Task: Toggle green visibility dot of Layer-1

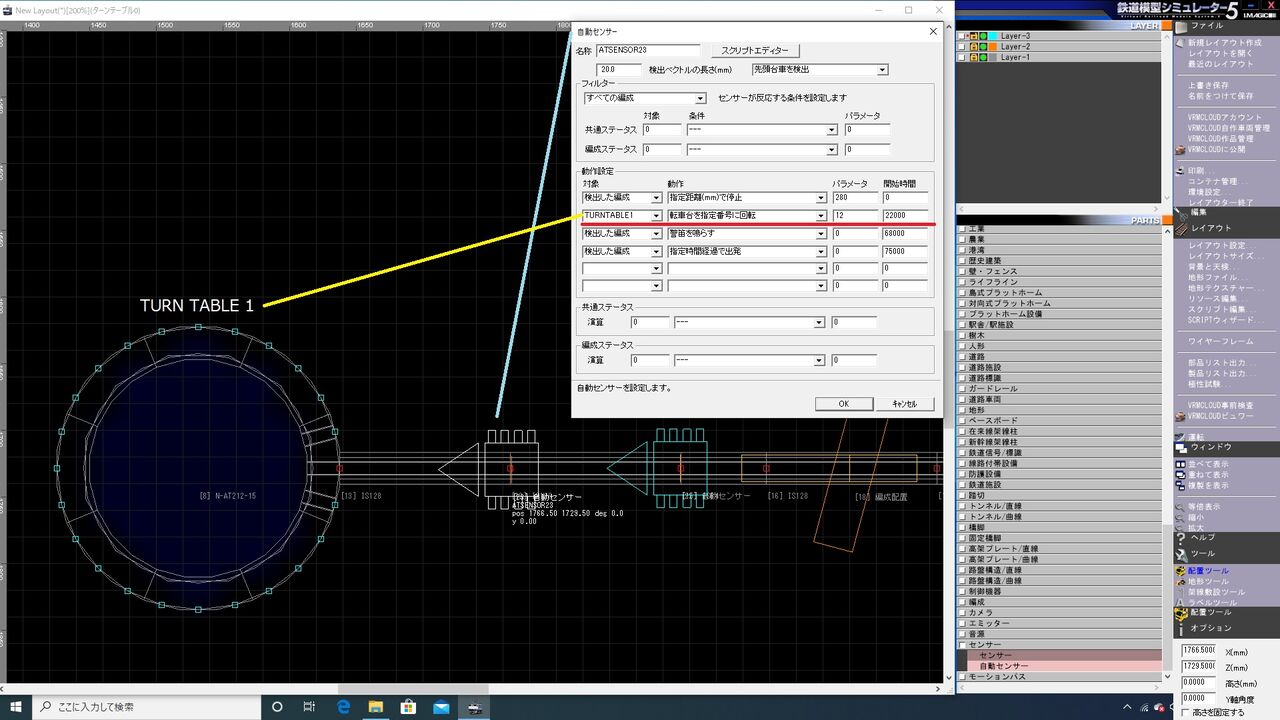Action: (x=983, y=58)
